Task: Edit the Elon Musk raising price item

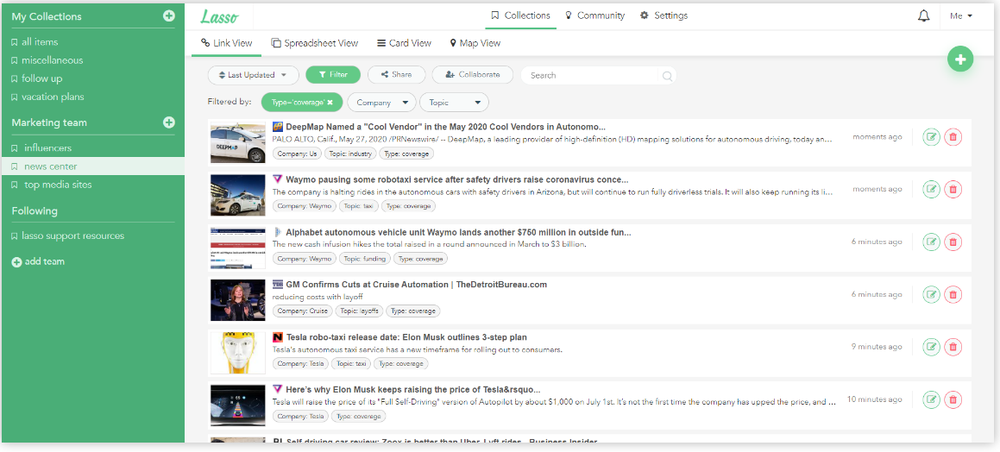Action: [x=931, y=399]
